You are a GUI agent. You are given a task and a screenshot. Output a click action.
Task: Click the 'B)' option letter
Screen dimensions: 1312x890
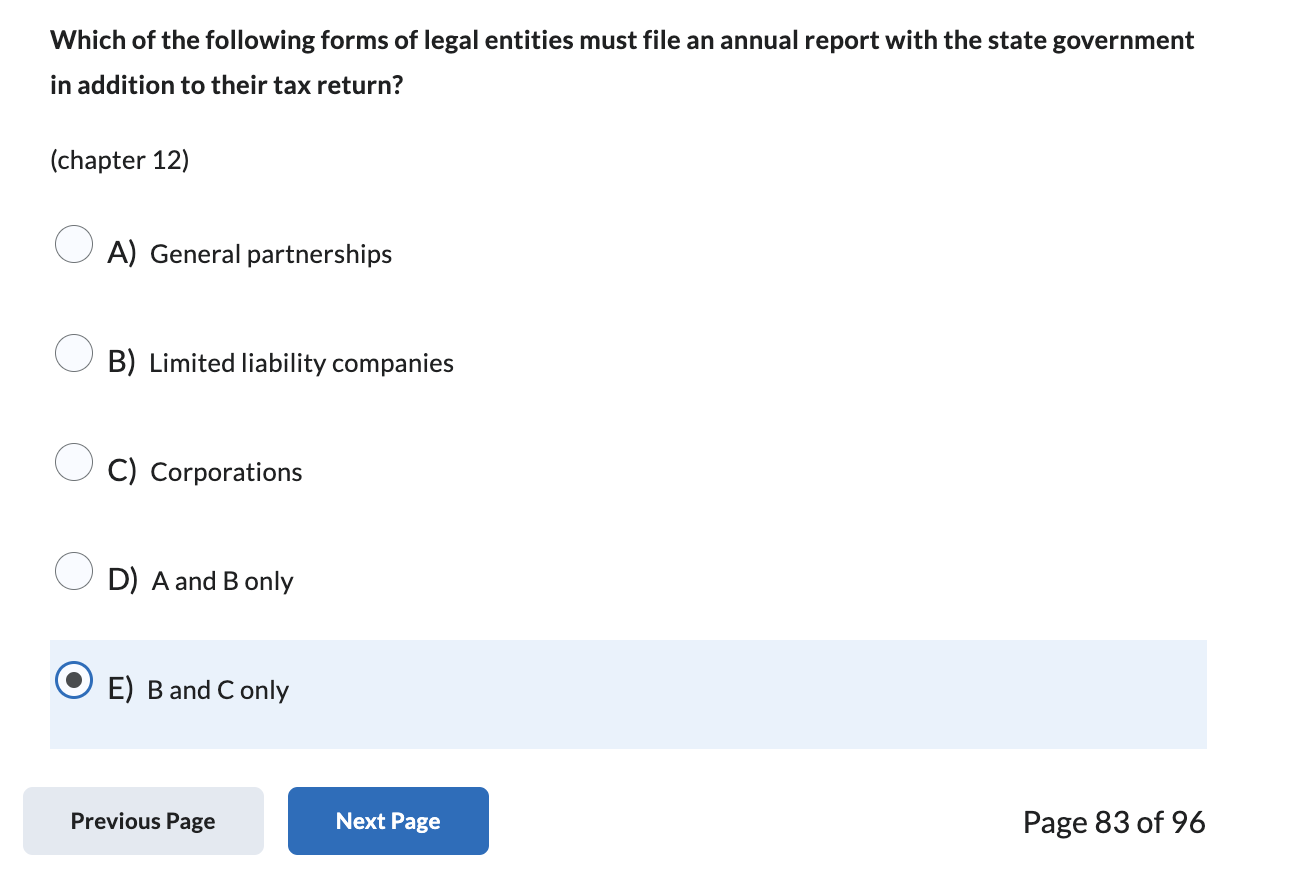[x=122, y=363]
